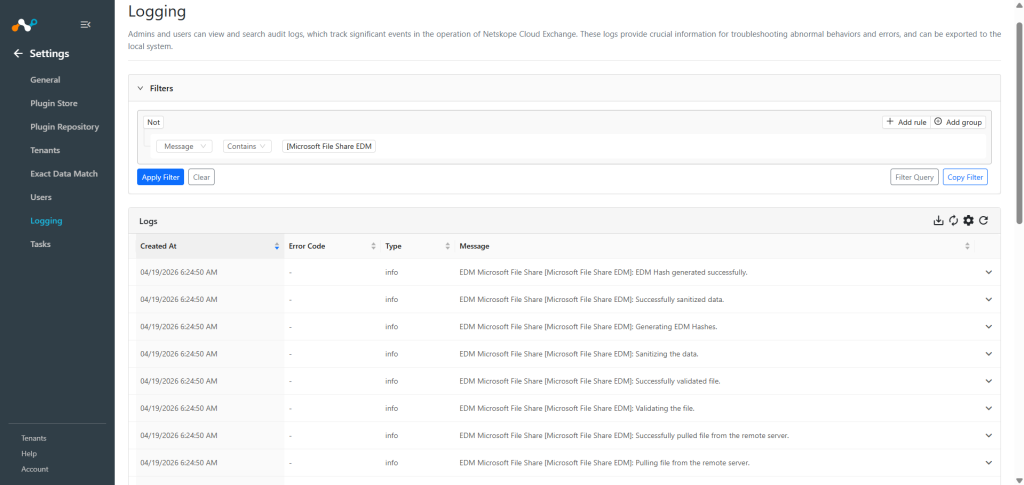Image resolution: width=1024 pixels, height=485 pixels.
Task: Click the Logs panel title
Action: point(148,221)
